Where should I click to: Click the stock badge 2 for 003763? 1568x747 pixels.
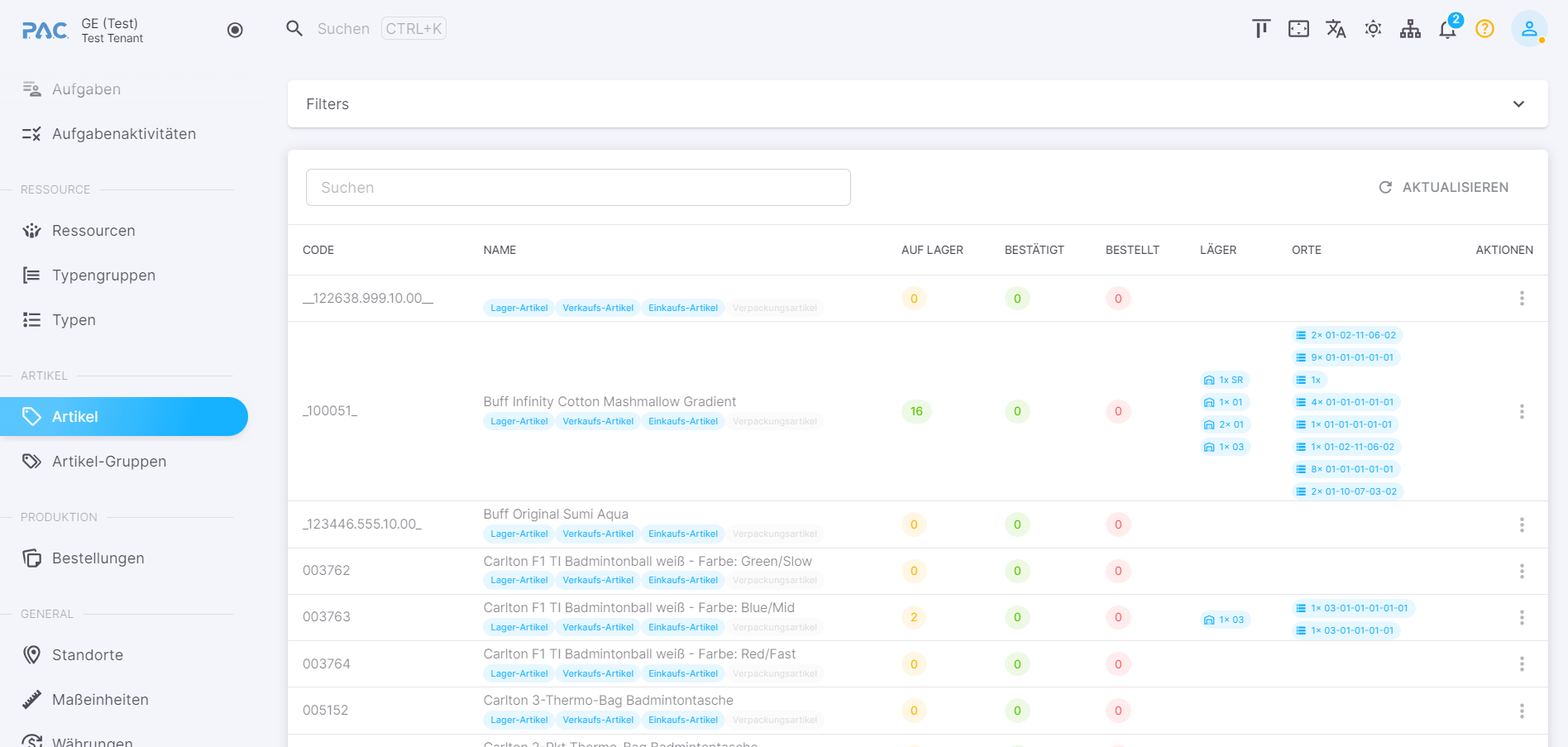point(914,617)
